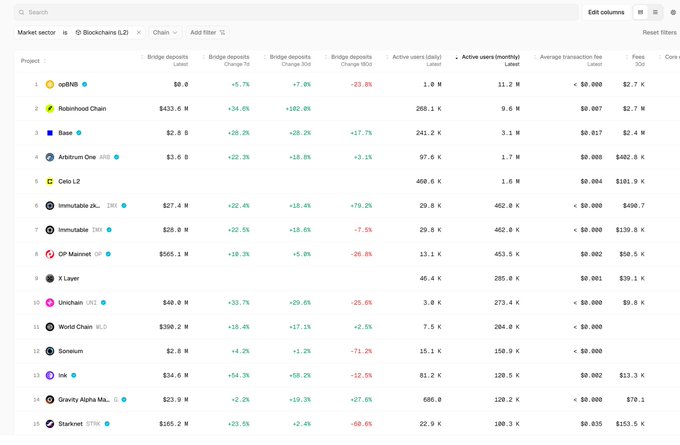Open the X Layer project

[69, 278]
